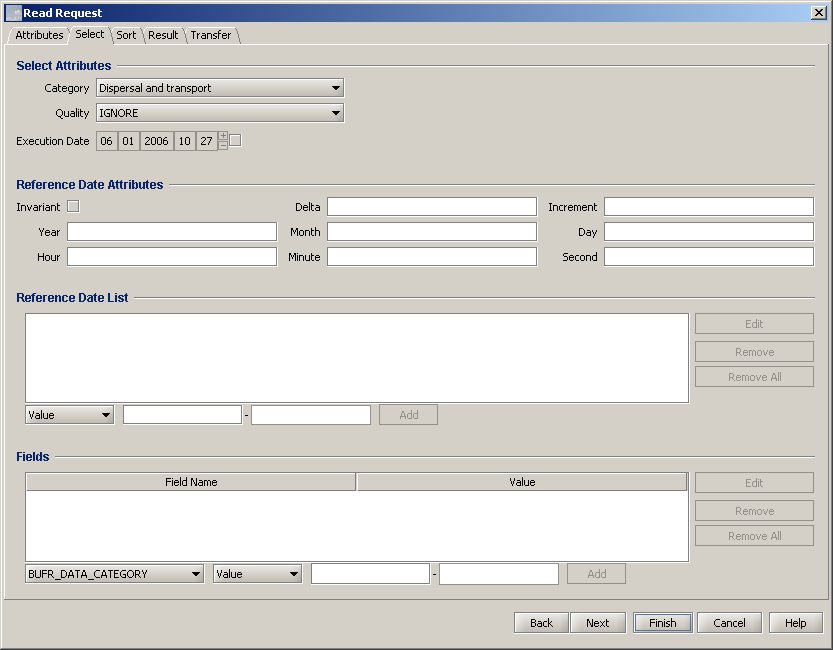
Task: Click Remove button in Fields section
Action: [x=754, y=510]
